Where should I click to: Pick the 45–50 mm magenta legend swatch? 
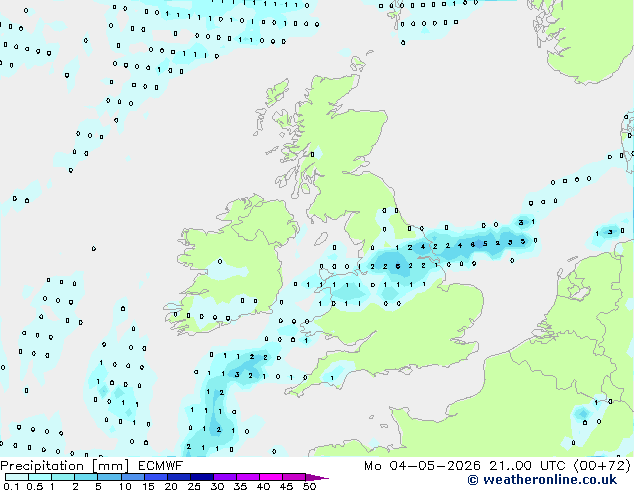294,477
